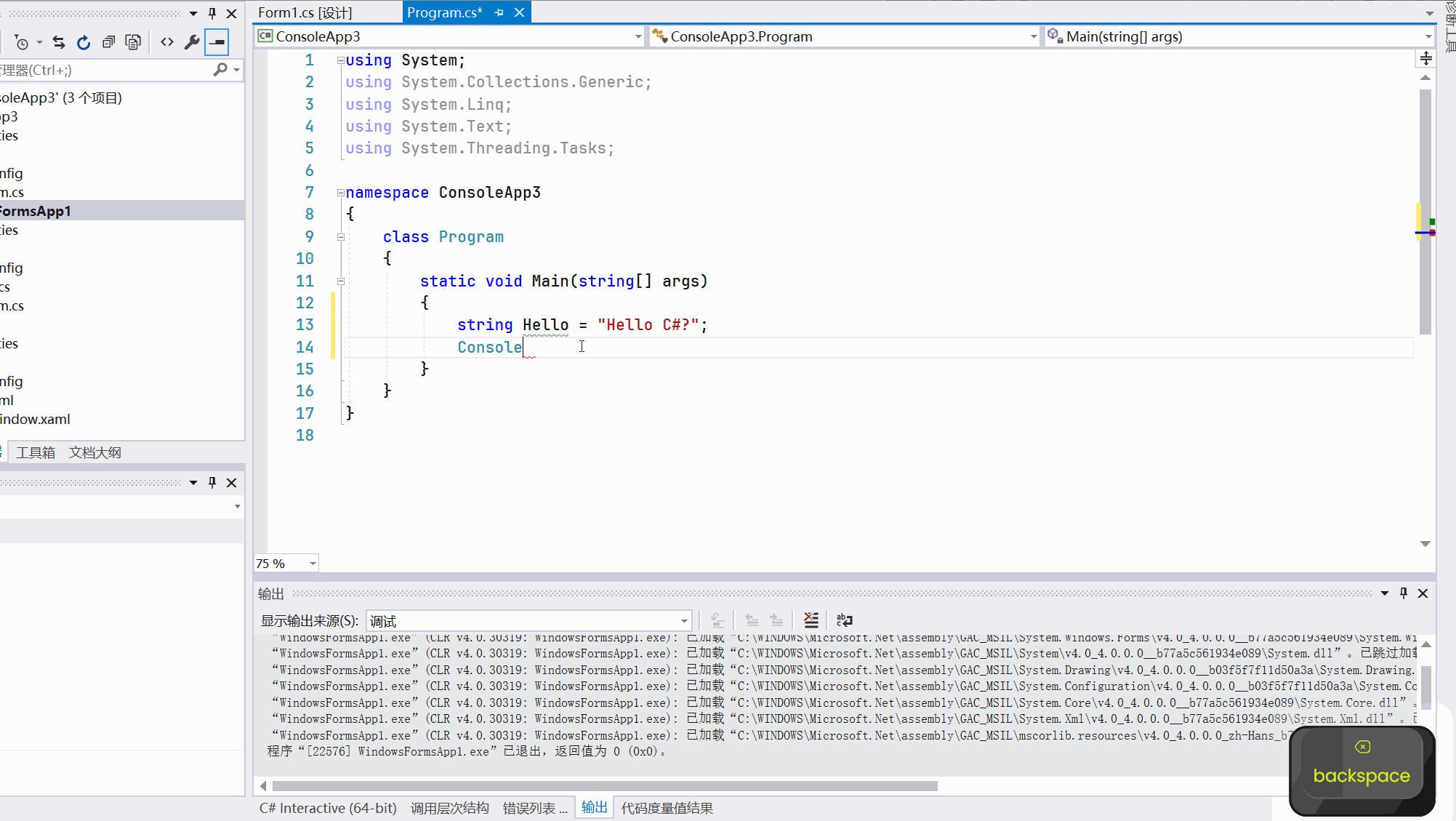Click Sync with Active Document icon
This screenshot has width=1456, height=821.
pos(59,42)
